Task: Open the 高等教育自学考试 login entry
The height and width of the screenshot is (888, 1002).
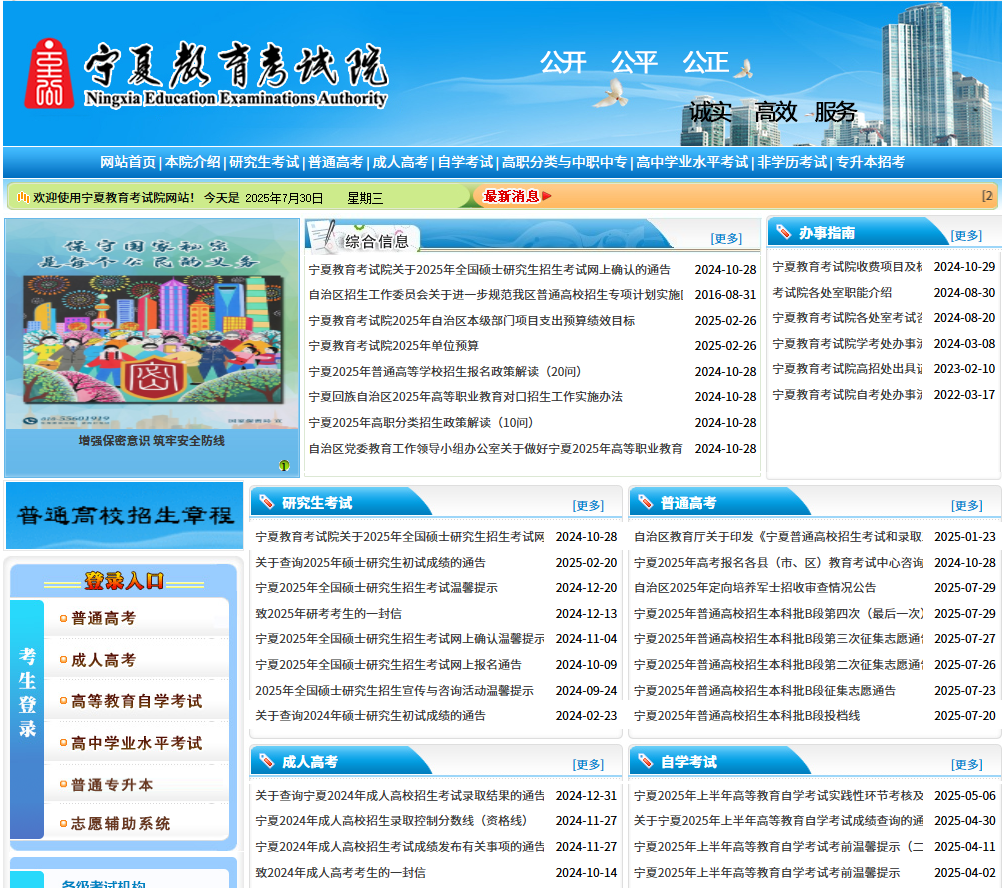Action: pos(136,702)
